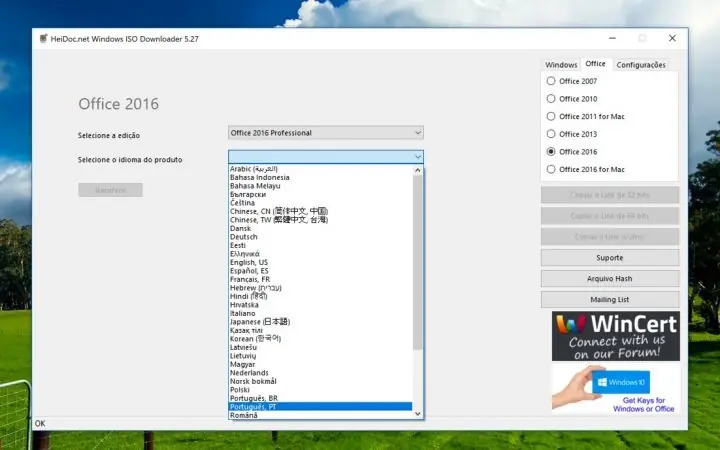Viewport: 720px width, 450px height.
Task: Select Chinese, TW language
Action: pyautogui.click(x=321, y=220)
